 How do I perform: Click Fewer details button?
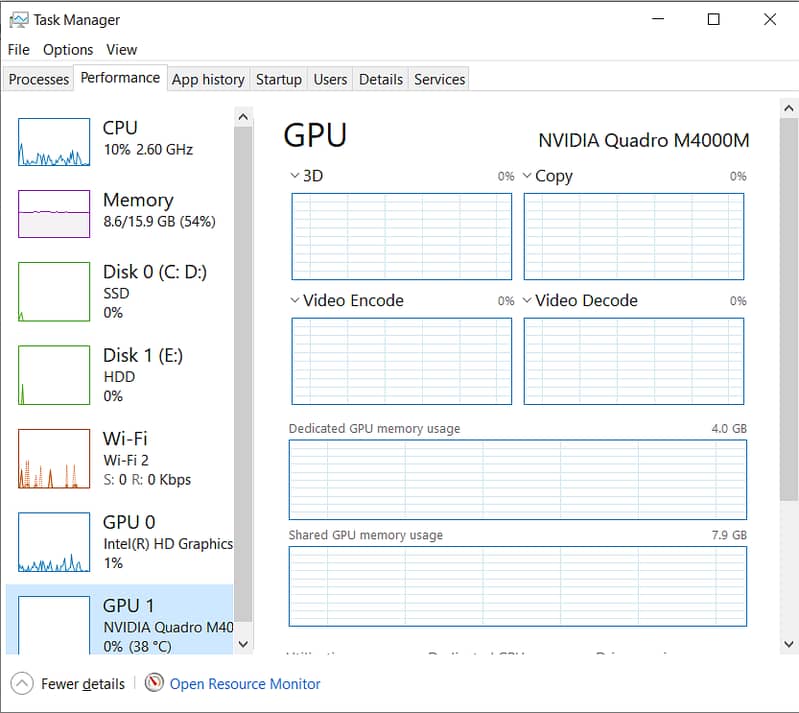coord(82,684)
